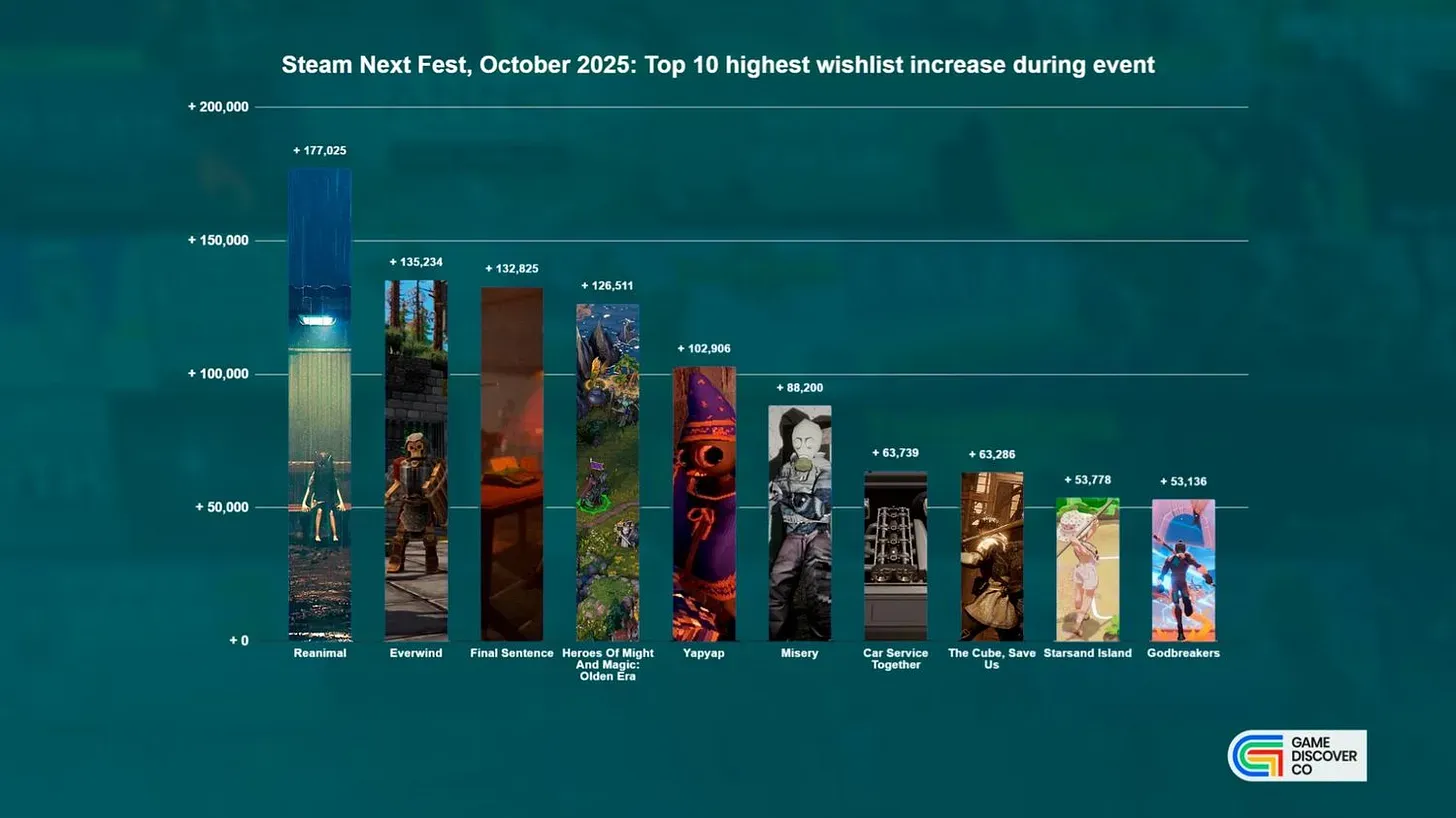Click the Everwind capsule image

click(415, 460)
